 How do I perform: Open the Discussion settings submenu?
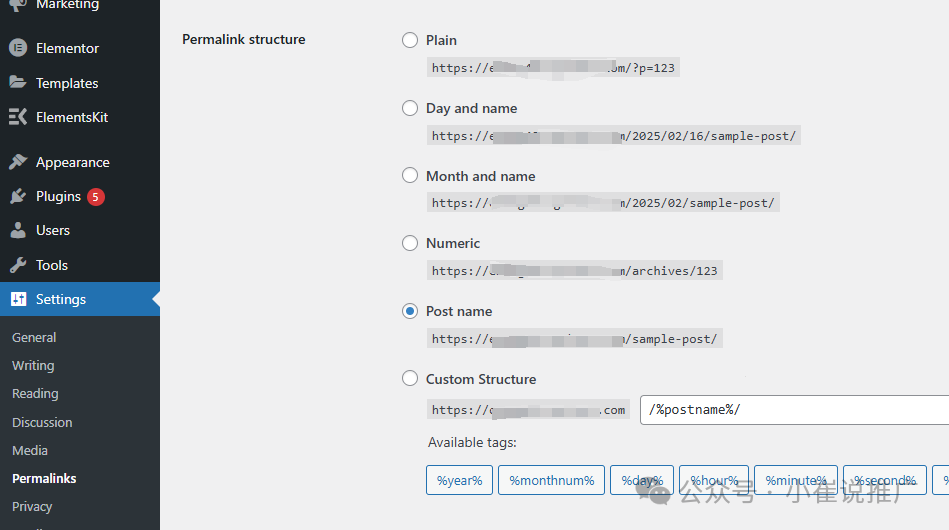[x=42, y=422]
